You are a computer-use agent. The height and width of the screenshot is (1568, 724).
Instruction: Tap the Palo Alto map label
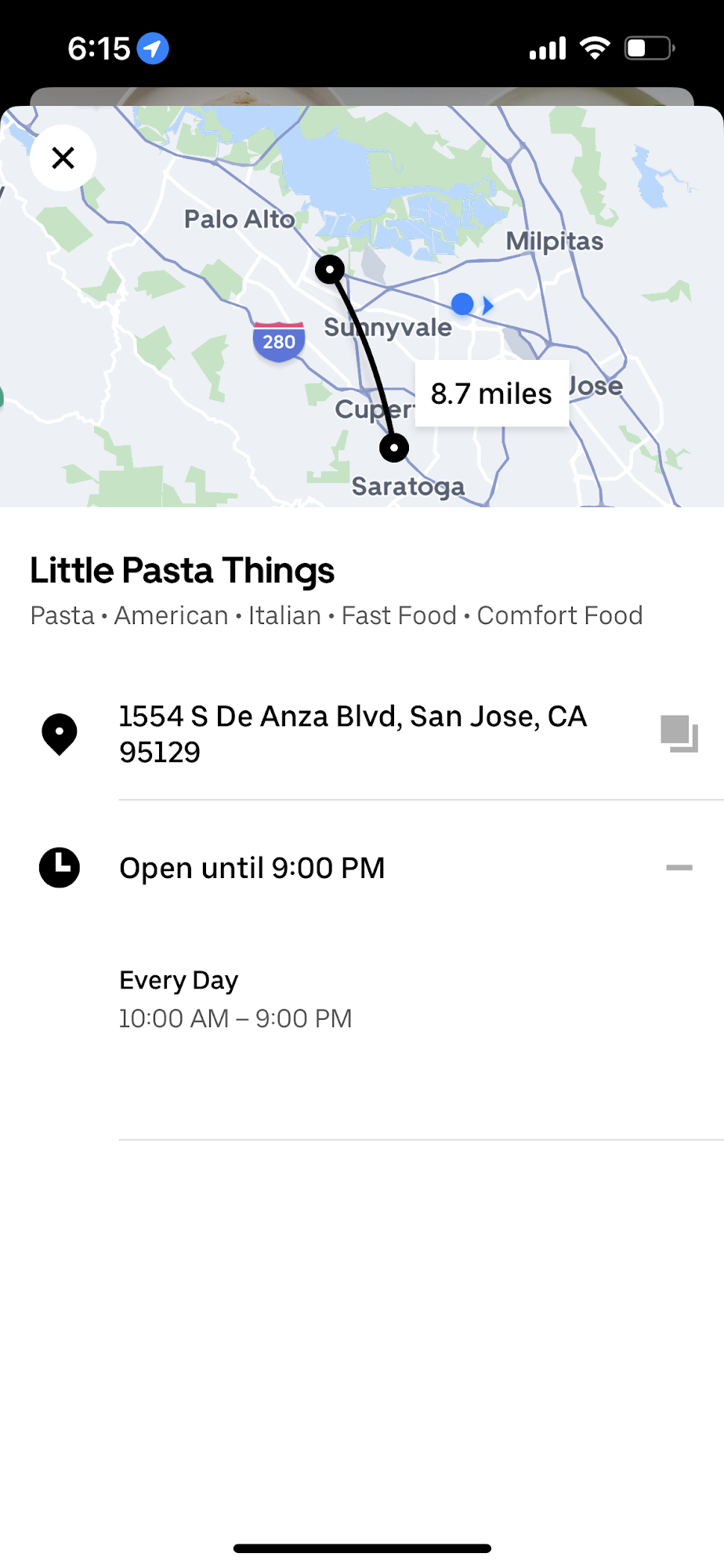[240, 220]
